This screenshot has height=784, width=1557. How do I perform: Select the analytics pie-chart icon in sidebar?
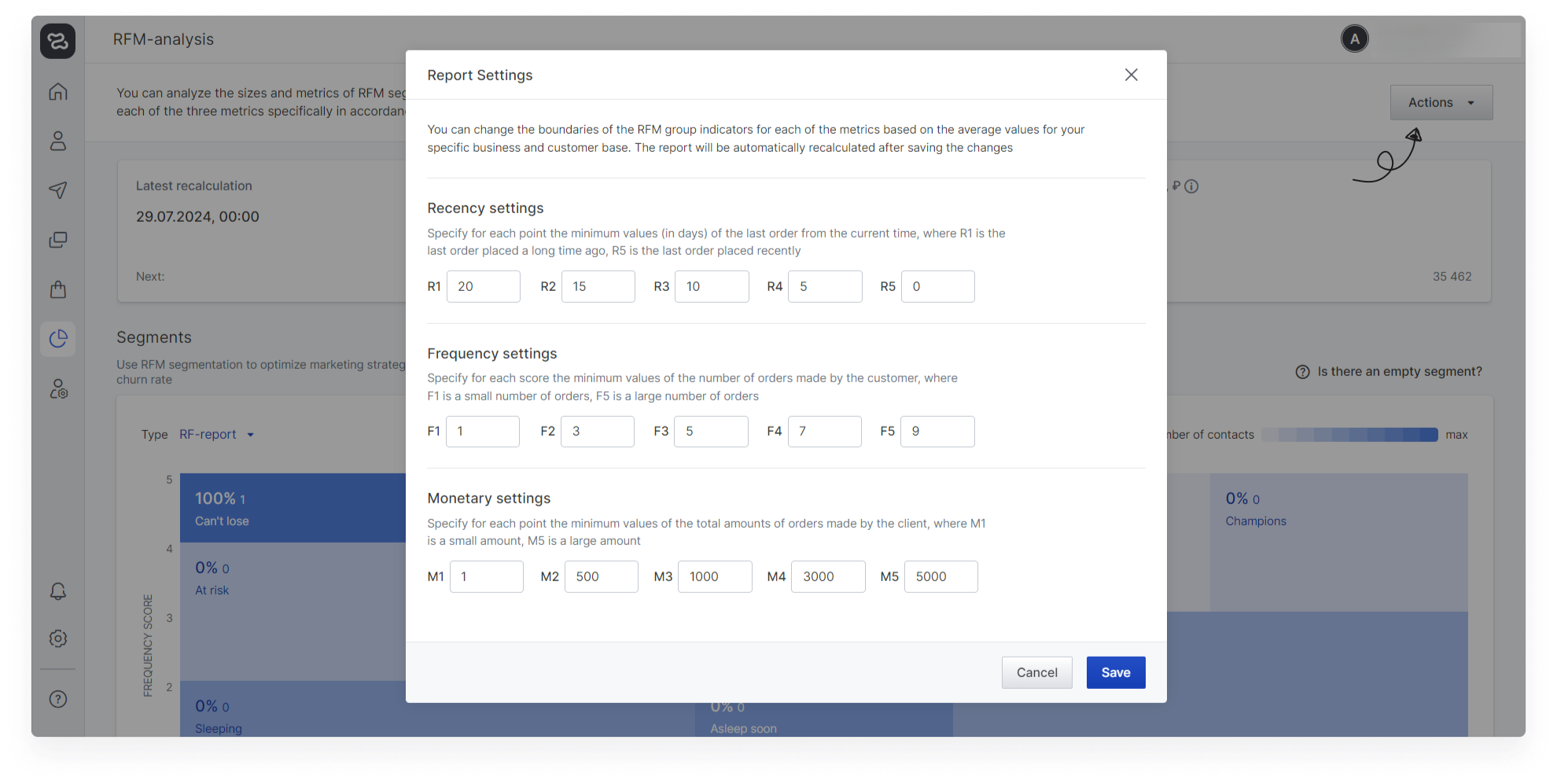tap(57, 339)
